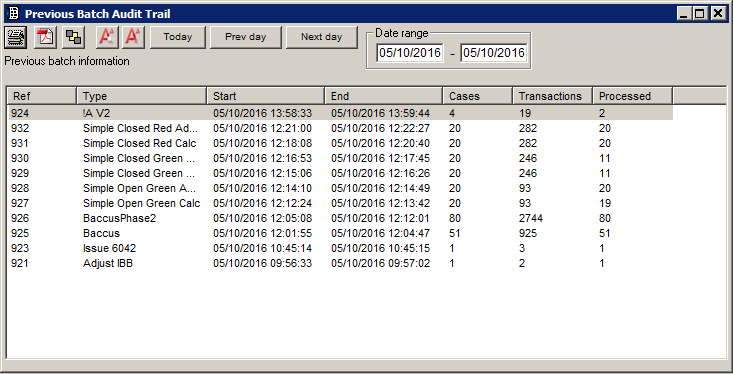Click the 'Adjust IBB' type cell

[x=108, y=263]
